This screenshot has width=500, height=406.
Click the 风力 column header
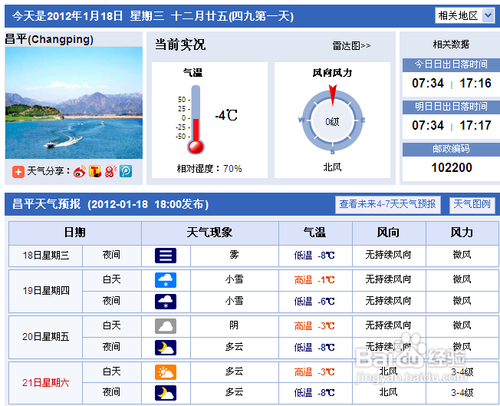[462, 232]
